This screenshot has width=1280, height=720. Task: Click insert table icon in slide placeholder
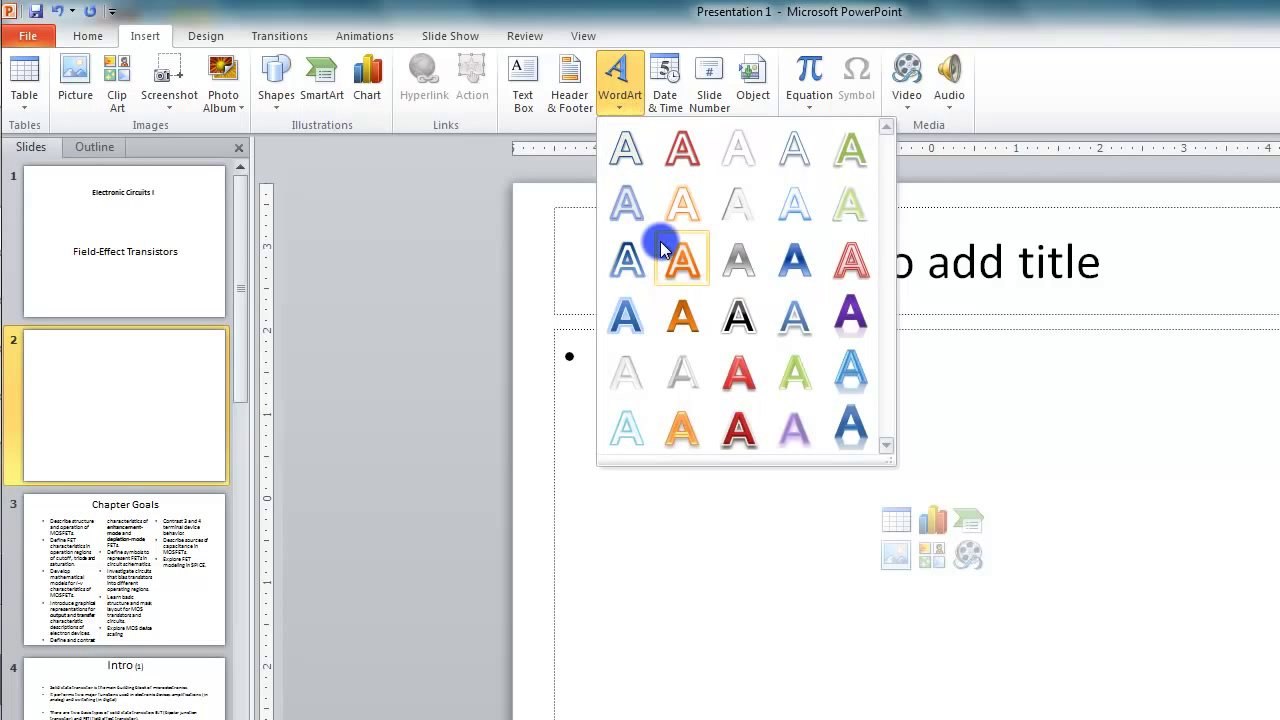coord(896,520)
